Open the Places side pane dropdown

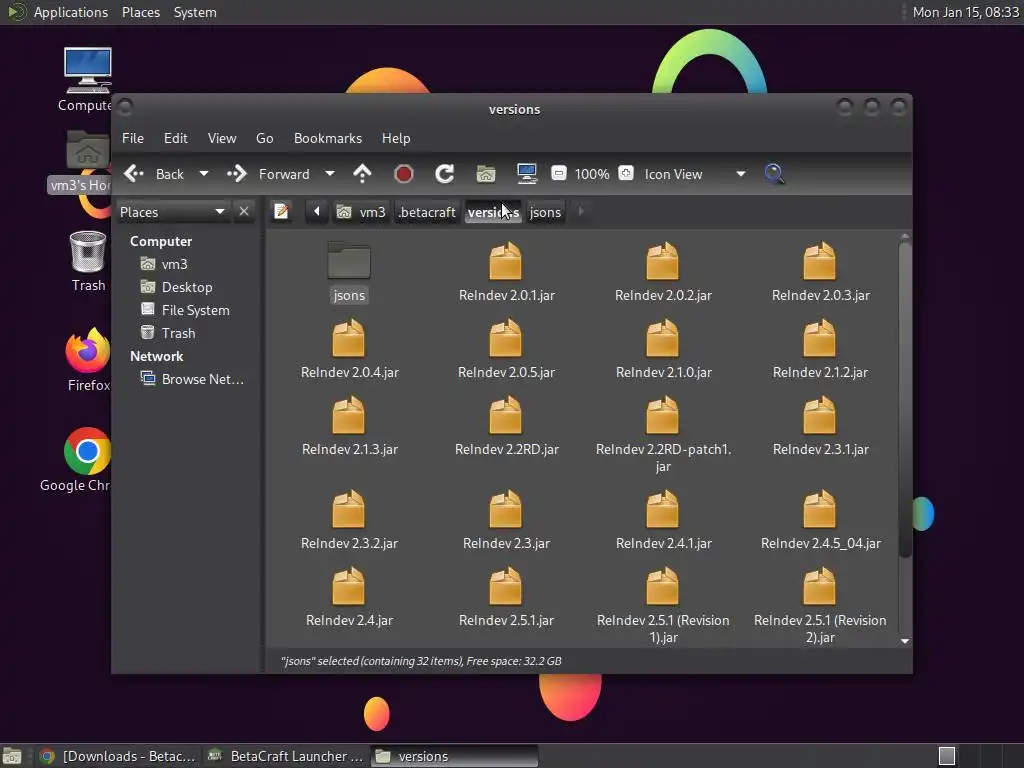[x=219, y=212]
